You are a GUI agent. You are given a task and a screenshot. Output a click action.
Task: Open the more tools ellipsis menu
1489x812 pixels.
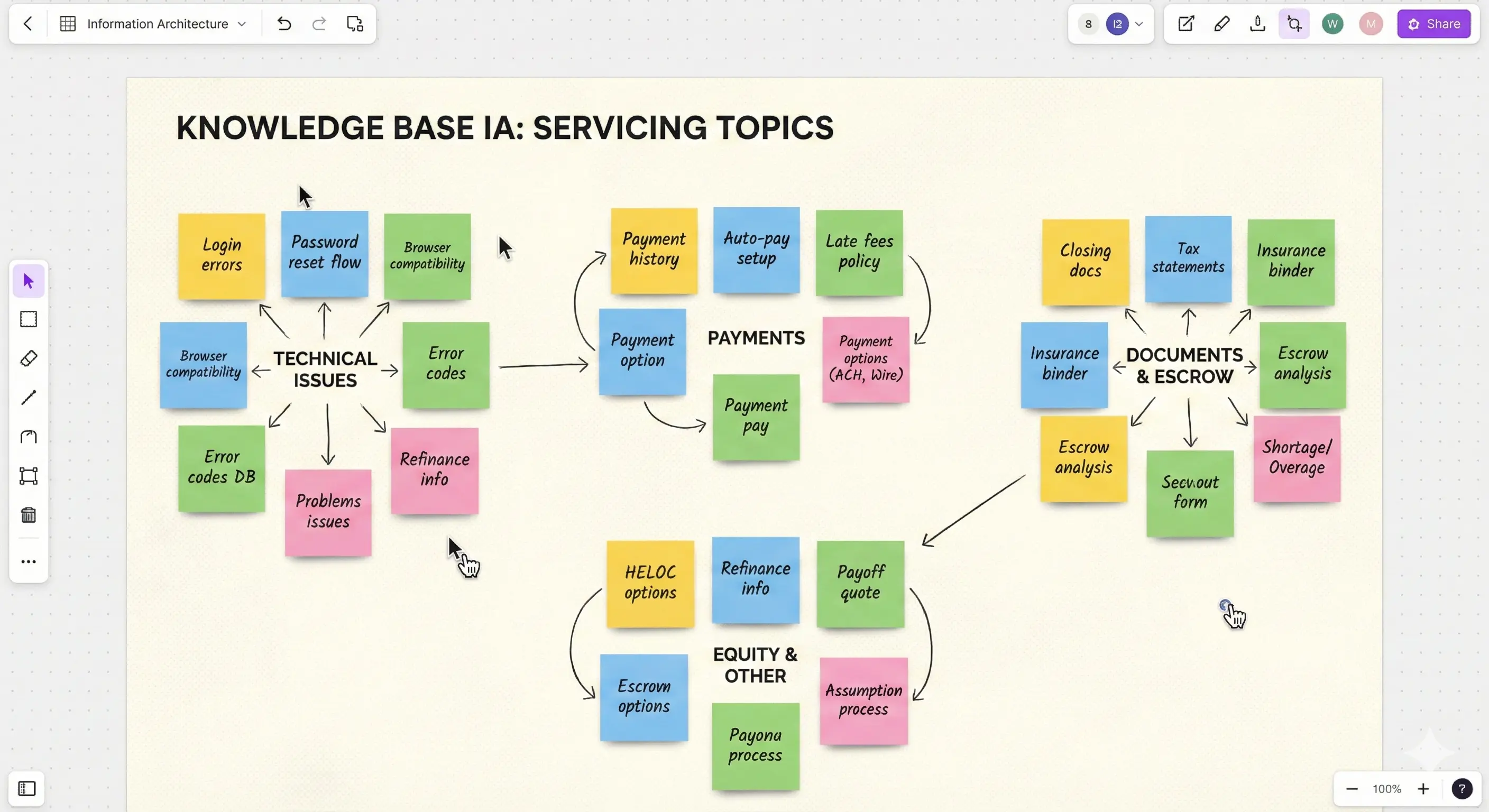coord(29,562)
